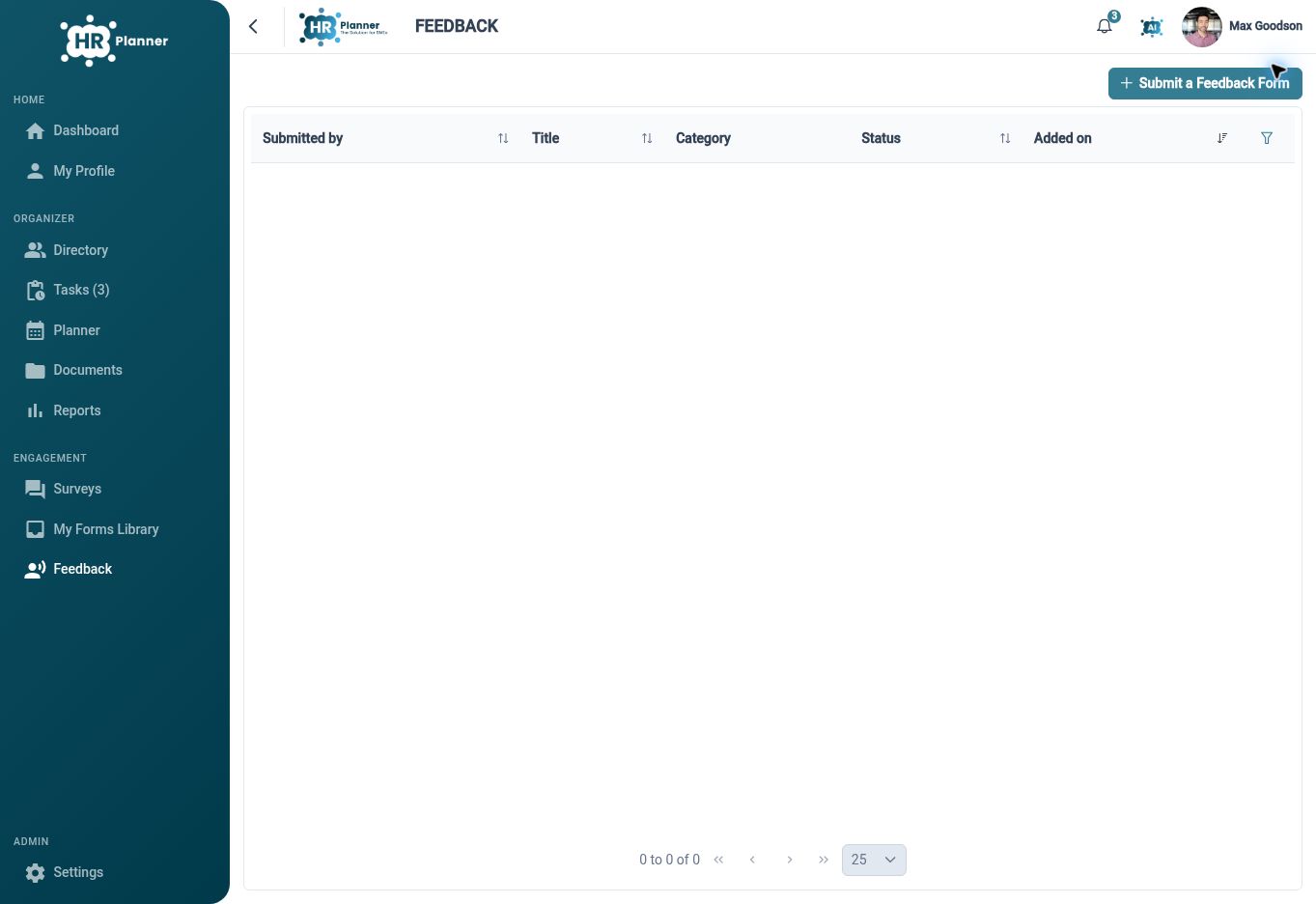
Task: Sort table by Added on icon
Action: click(x=1222, y=138)
